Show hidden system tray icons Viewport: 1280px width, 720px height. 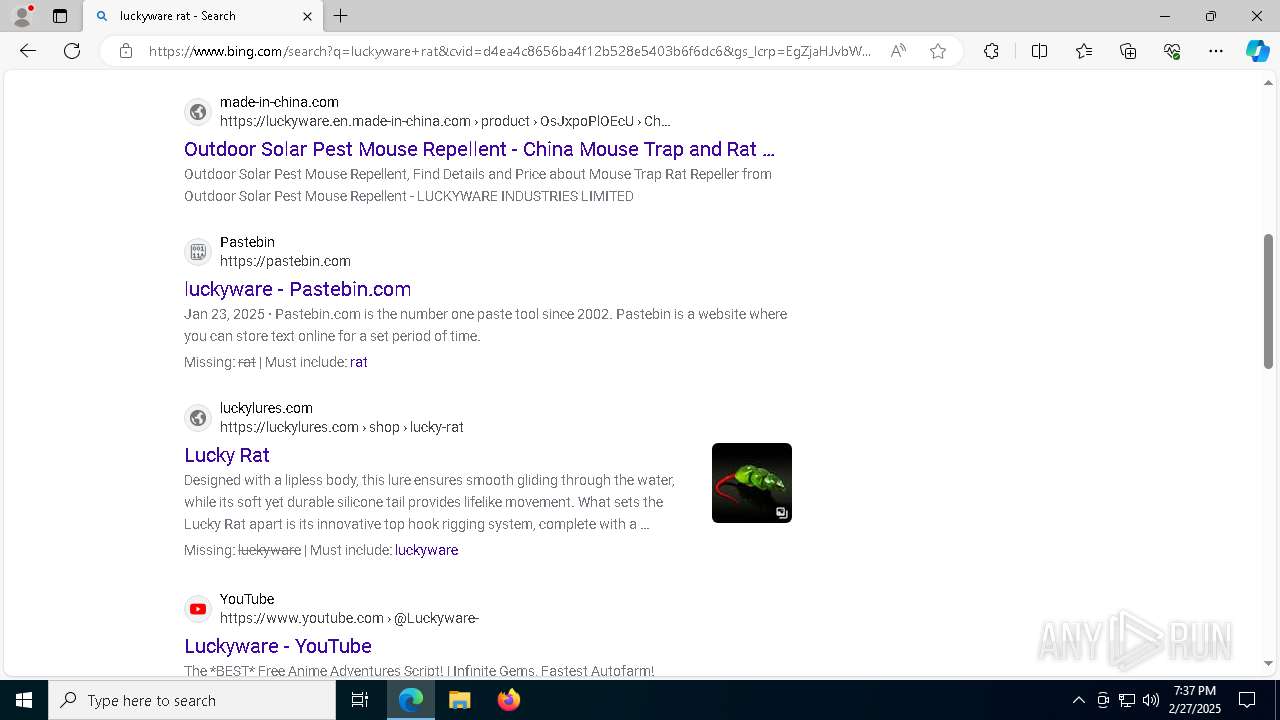coord(1078,700)
